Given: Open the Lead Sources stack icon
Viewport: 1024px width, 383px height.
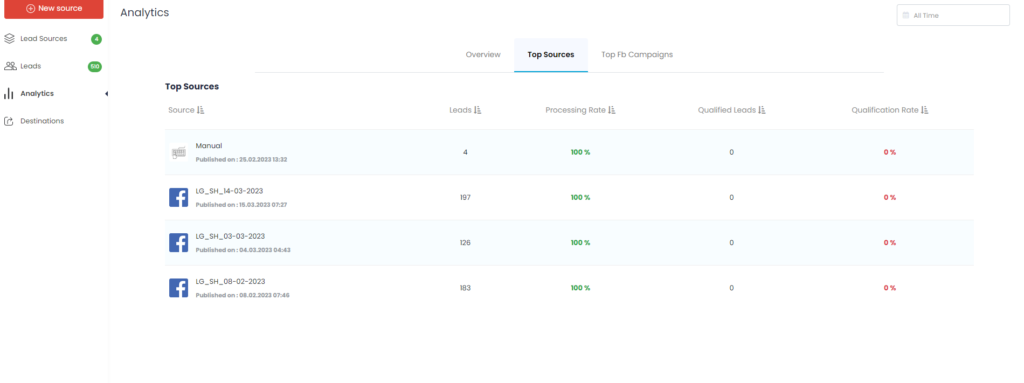Looking at the screenshot, I should coord(9,39).
